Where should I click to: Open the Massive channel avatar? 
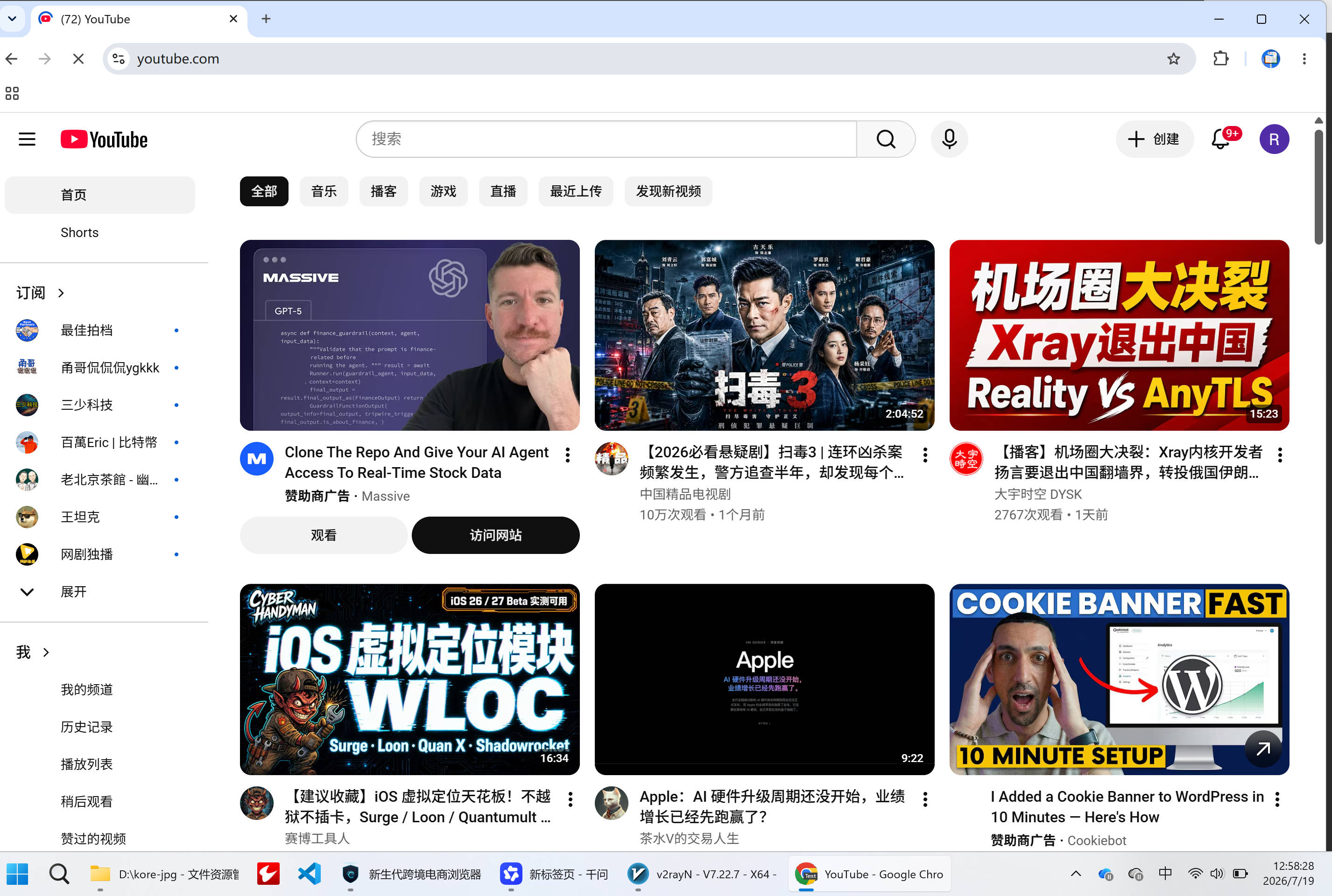click(x=257, y=458)
